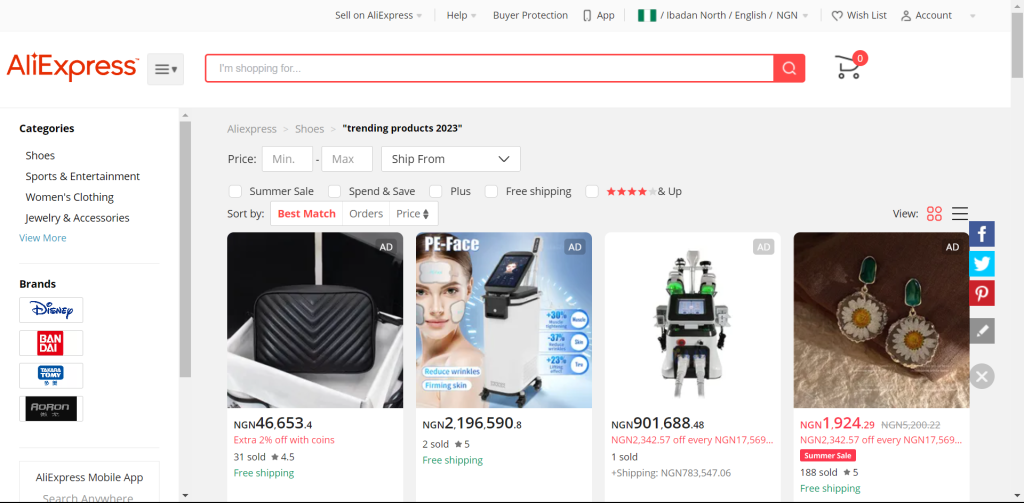The width and height of the screenshot is (1024, 503).
Task: Open the Shoes category
Action: [40, 155]
